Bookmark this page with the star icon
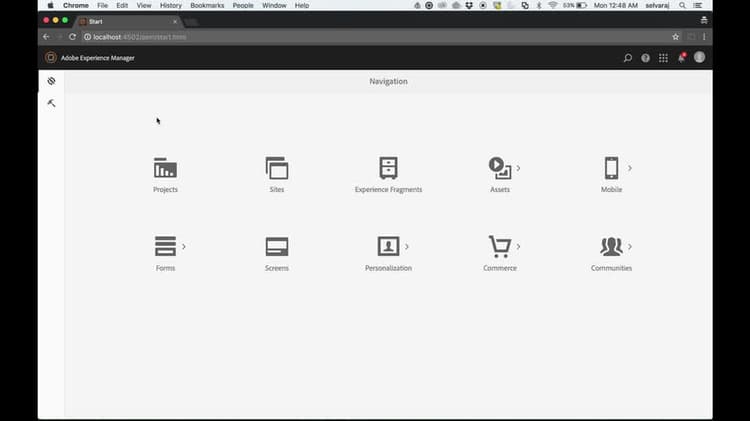The width and height of the screenshot is (750, 421). pos(675,37)
